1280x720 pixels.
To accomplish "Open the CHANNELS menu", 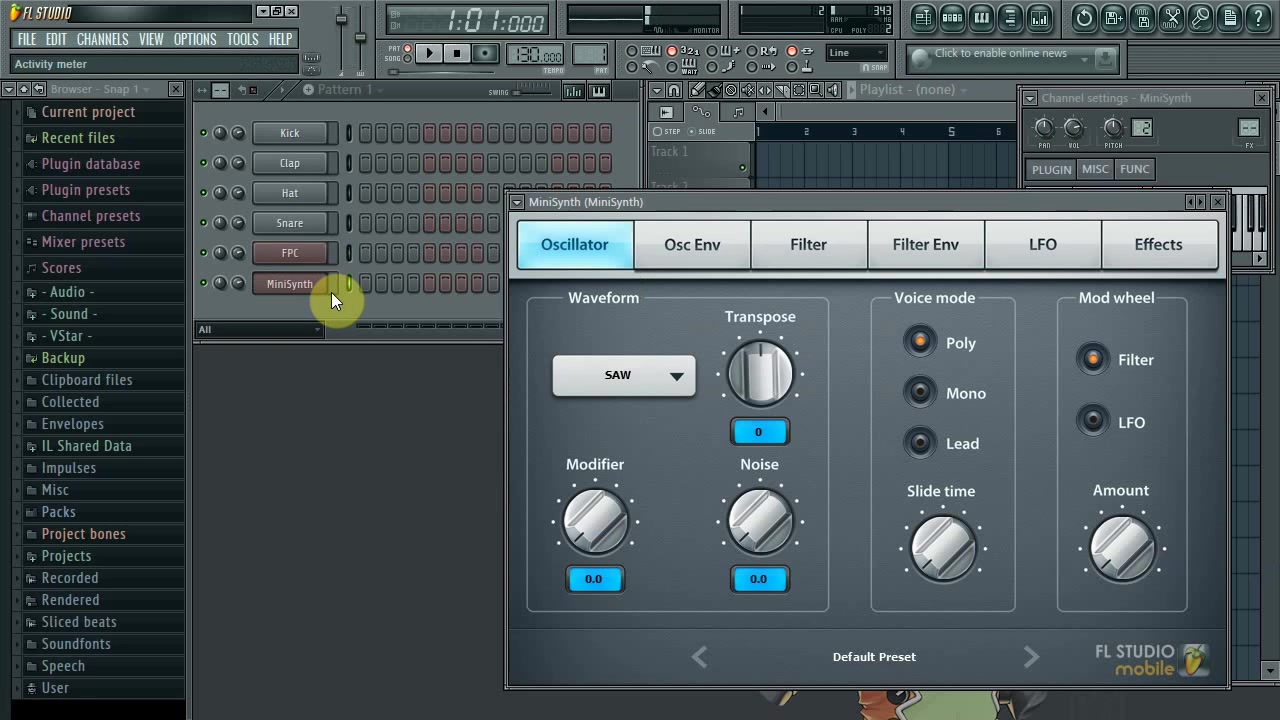I will (102, 39).
